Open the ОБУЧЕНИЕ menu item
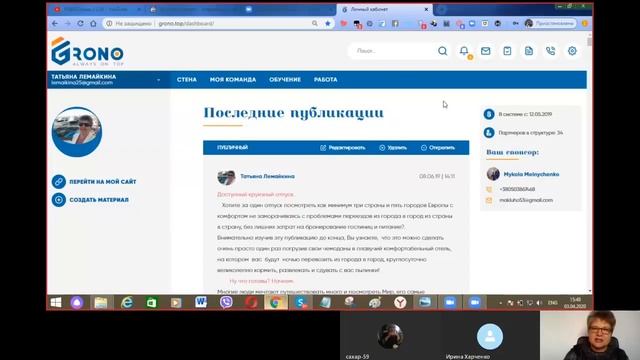The image size is (640, 360). tap(285, 80)
